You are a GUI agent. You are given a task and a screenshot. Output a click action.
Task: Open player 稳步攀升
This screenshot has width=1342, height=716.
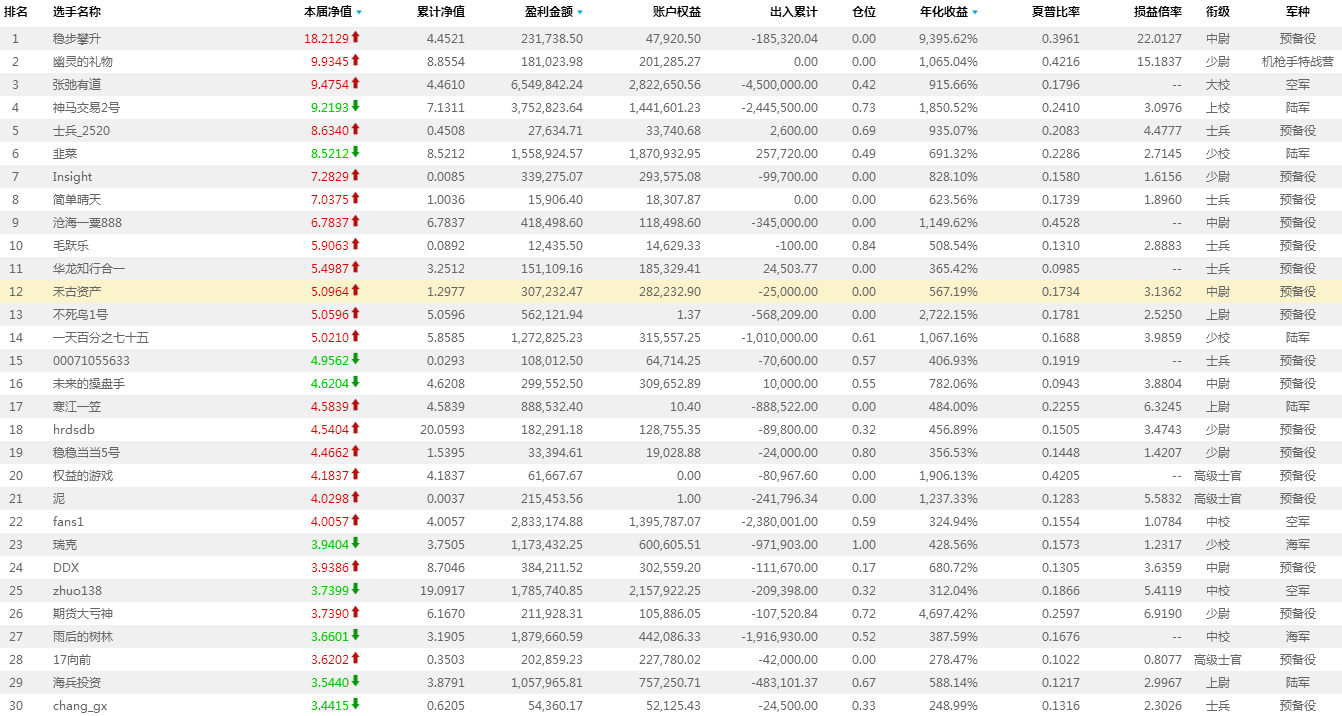(77, 39)
